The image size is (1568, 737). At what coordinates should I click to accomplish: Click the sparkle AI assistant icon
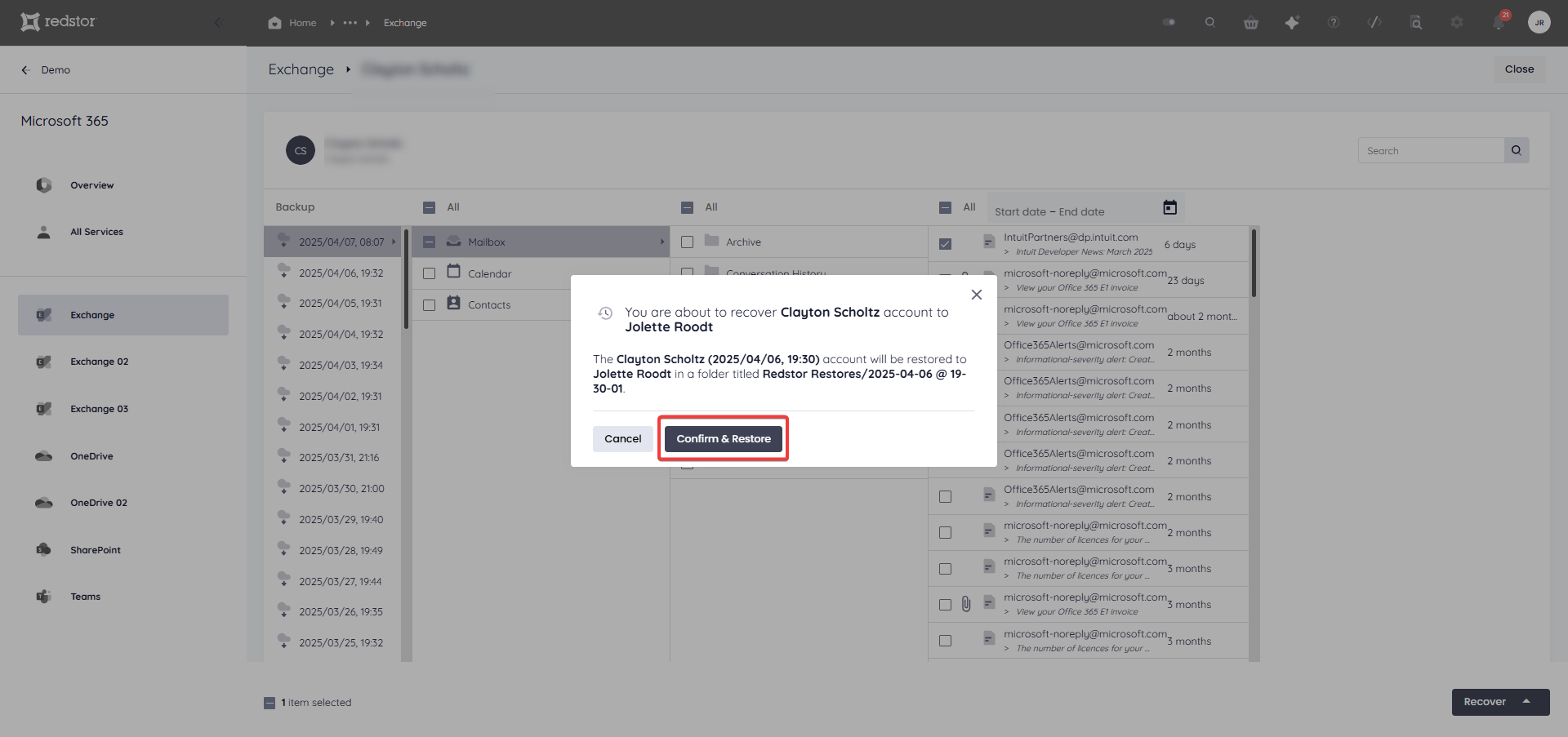coord(1292,23)
